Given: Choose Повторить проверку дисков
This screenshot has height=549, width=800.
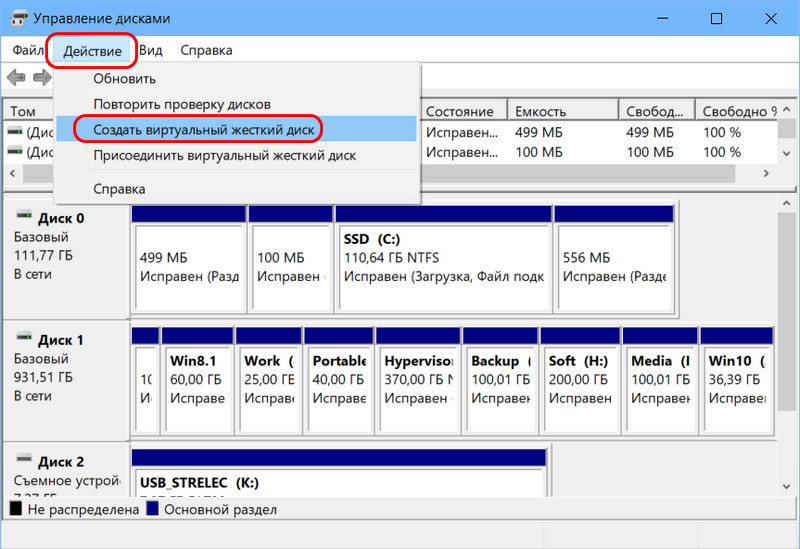Looking at the screenshot, I should [x=237, y=104].
